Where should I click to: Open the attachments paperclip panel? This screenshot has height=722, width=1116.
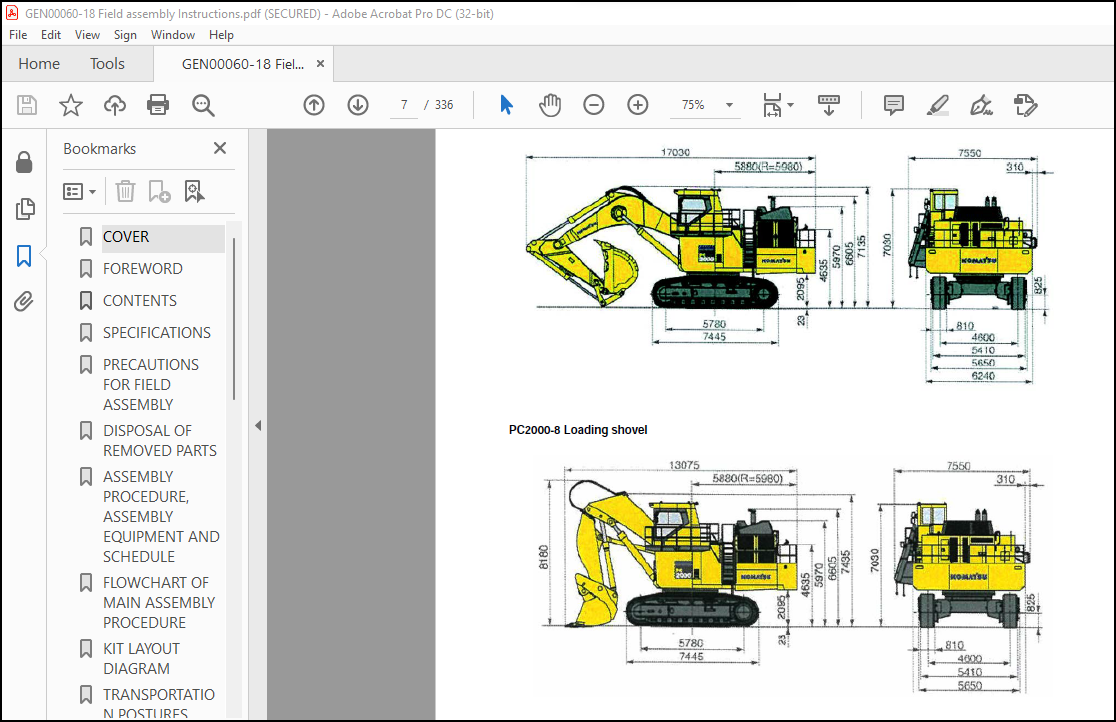[x=24, y=302]
